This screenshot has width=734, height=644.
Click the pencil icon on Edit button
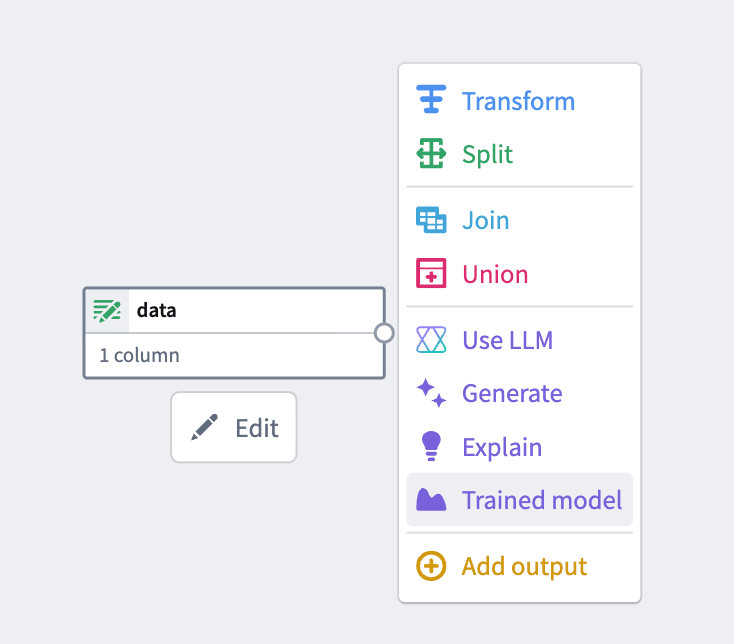click(x=205, y=427)
